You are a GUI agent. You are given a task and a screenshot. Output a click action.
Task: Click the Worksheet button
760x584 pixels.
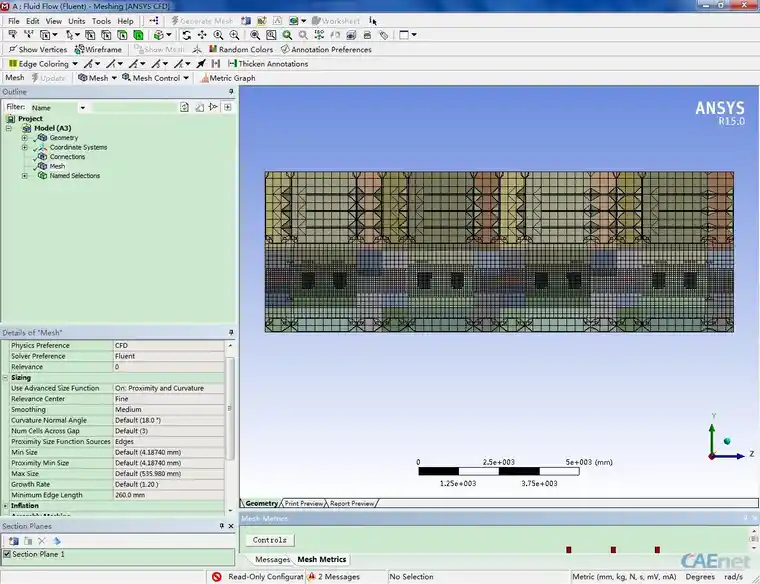tap(336, 21)
